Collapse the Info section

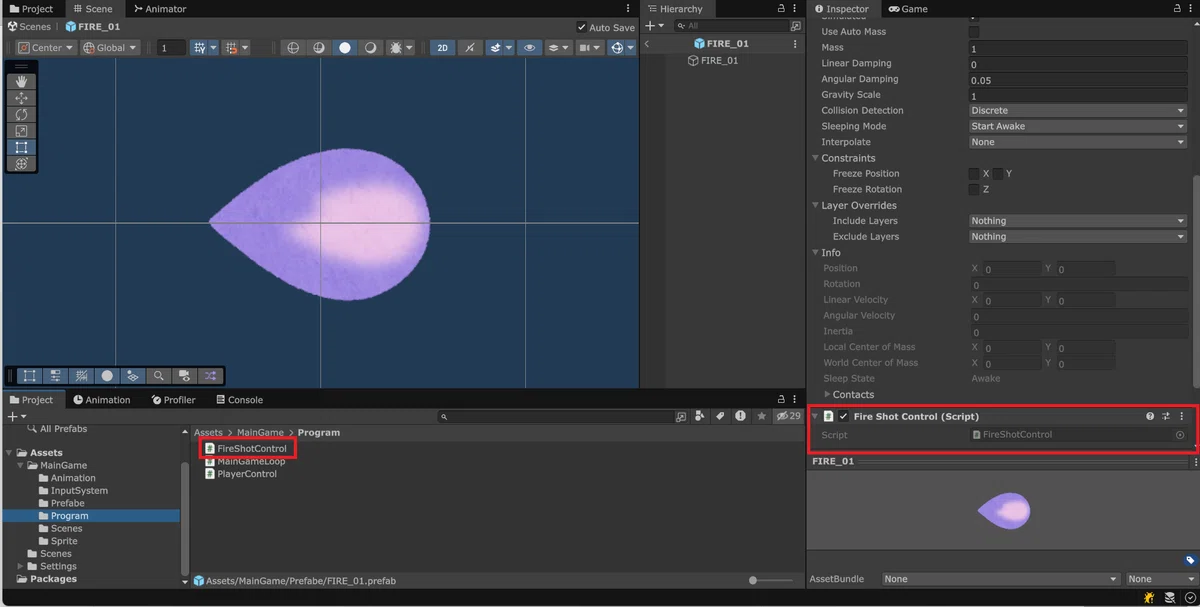pos(815,253)
